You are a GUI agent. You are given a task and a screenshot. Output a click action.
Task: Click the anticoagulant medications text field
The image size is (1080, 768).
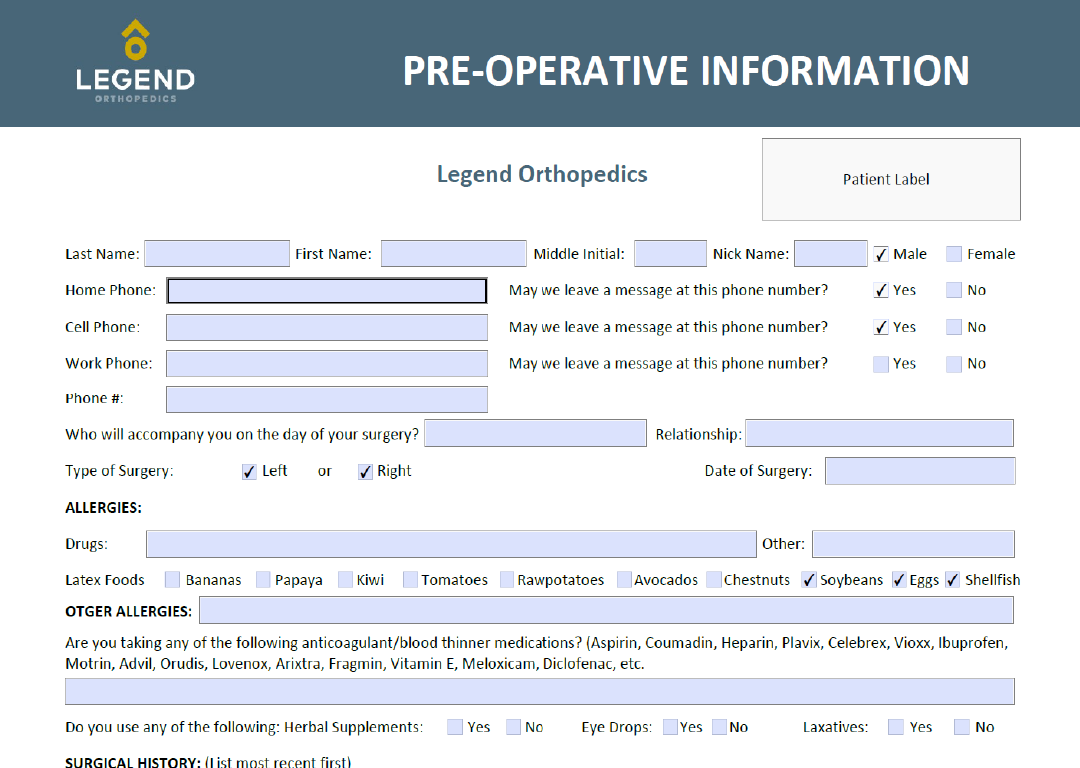tap(540, 692)
